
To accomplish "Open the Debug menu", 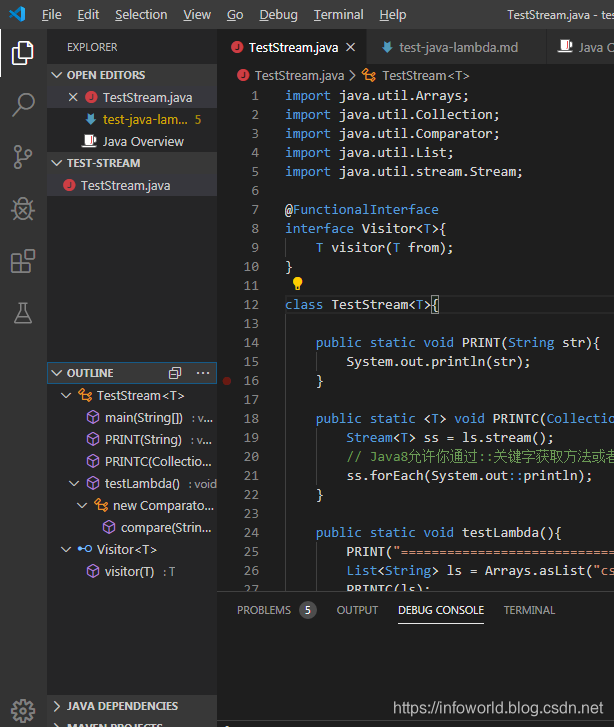I will pyautogui.click(x=278, y=15).
